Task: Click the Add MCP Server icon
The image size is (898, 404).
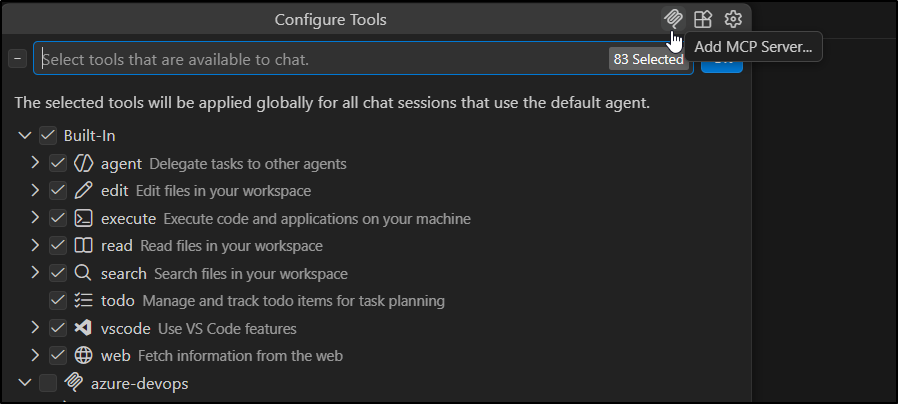Action: [x=673, y=19]
